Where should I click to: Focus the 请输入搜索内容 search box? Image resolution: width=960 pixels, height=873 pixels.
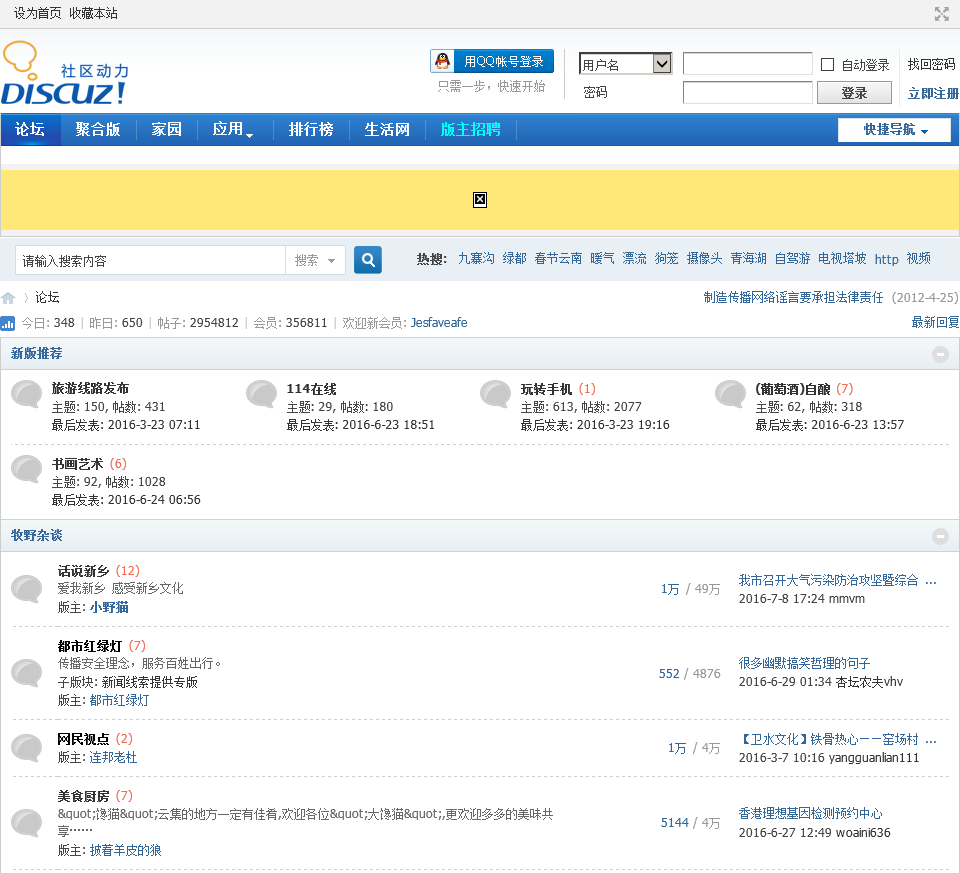coord(151,261)
